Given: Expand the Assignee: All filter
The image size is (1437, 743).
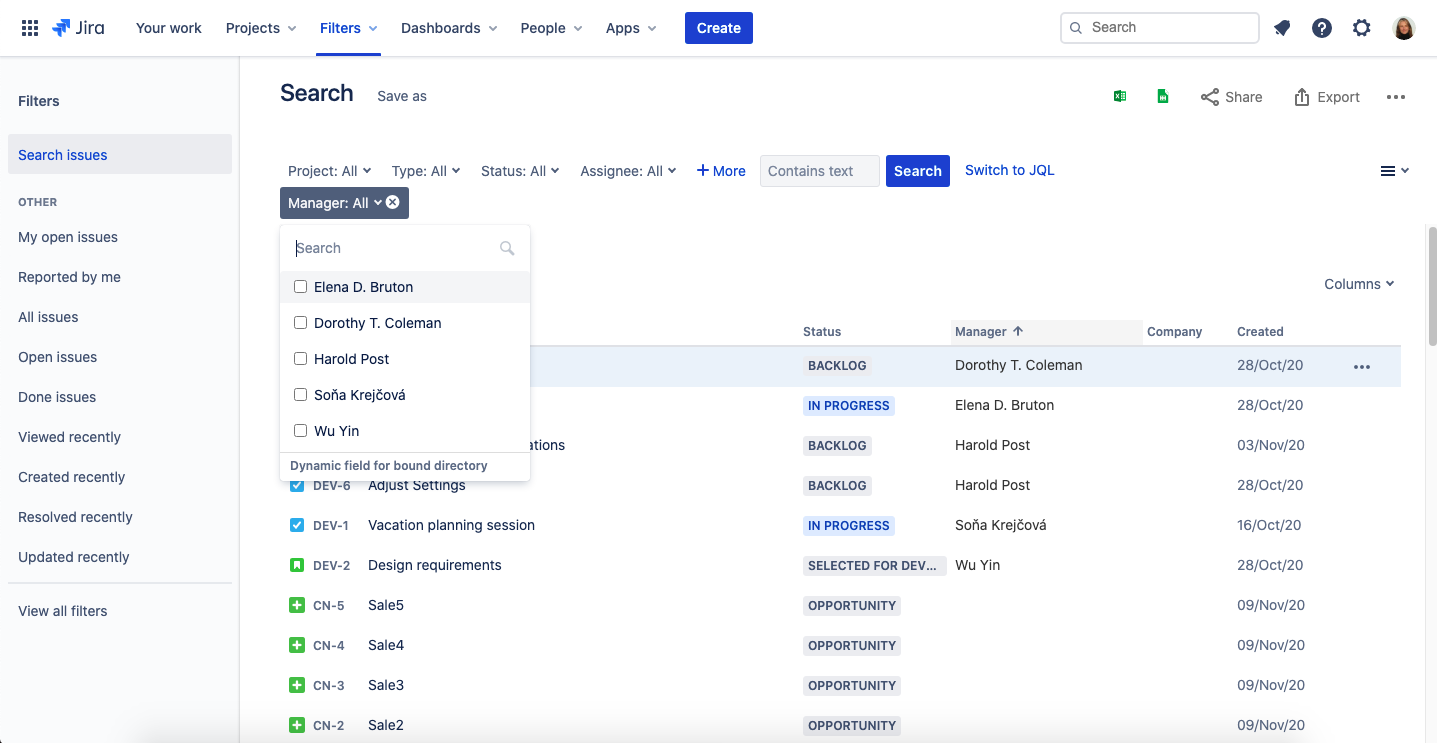Looking at the screenshot, I should [x=628, y=171].
